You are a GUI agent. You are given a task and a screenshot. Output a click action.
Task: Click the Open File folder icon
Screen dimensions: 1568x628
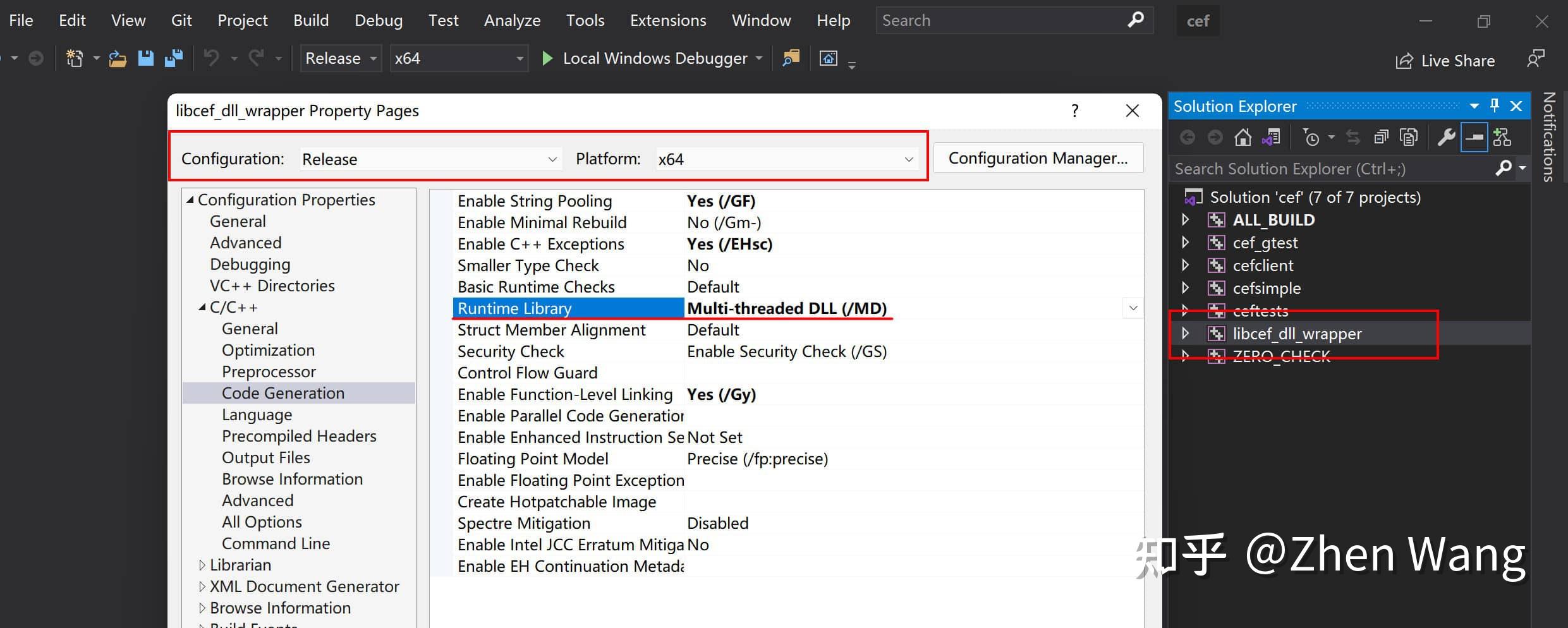[118, 59]
